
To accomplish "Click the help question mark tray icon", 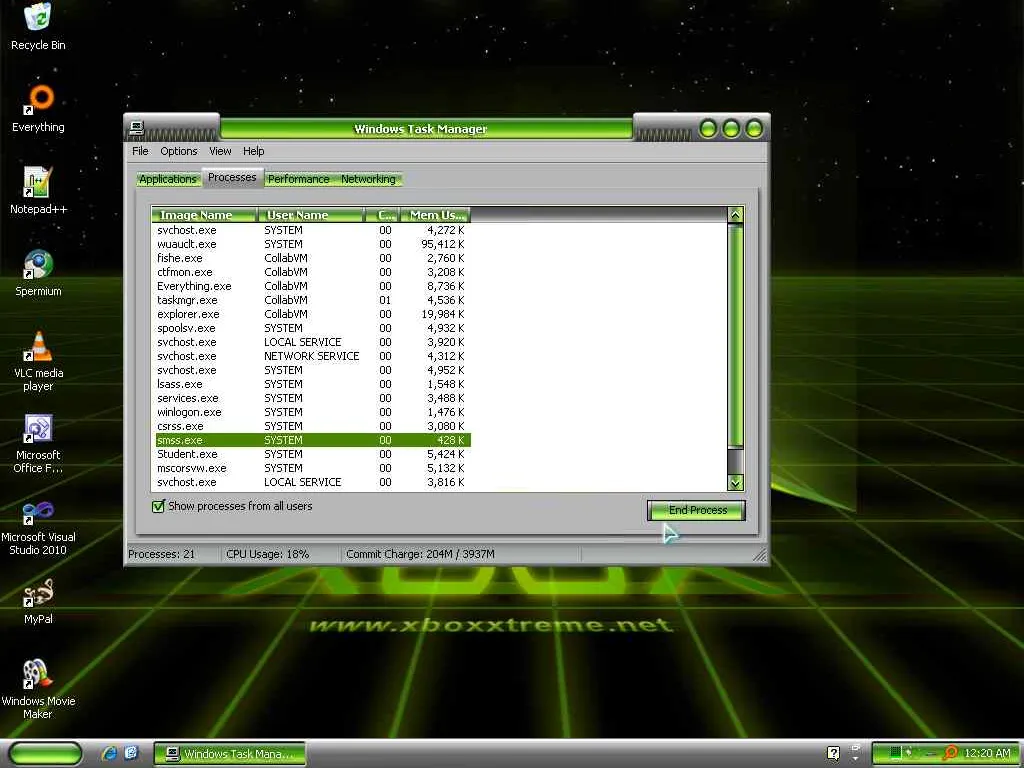I will 833,753.
